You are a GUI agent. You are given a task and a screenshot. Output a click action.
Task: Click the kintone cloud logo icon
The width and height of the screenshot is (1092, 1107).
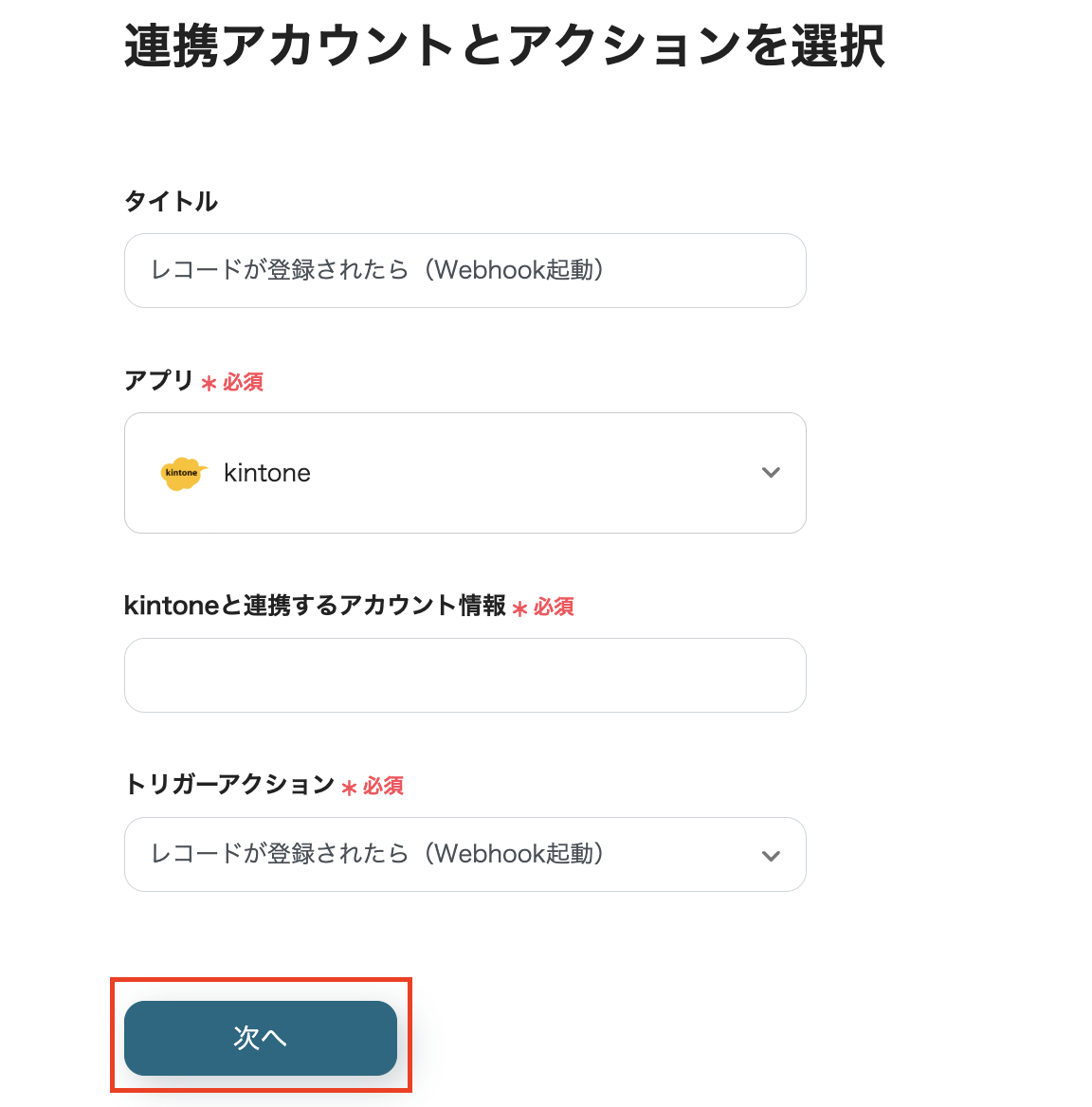click(x=182, y=473)
